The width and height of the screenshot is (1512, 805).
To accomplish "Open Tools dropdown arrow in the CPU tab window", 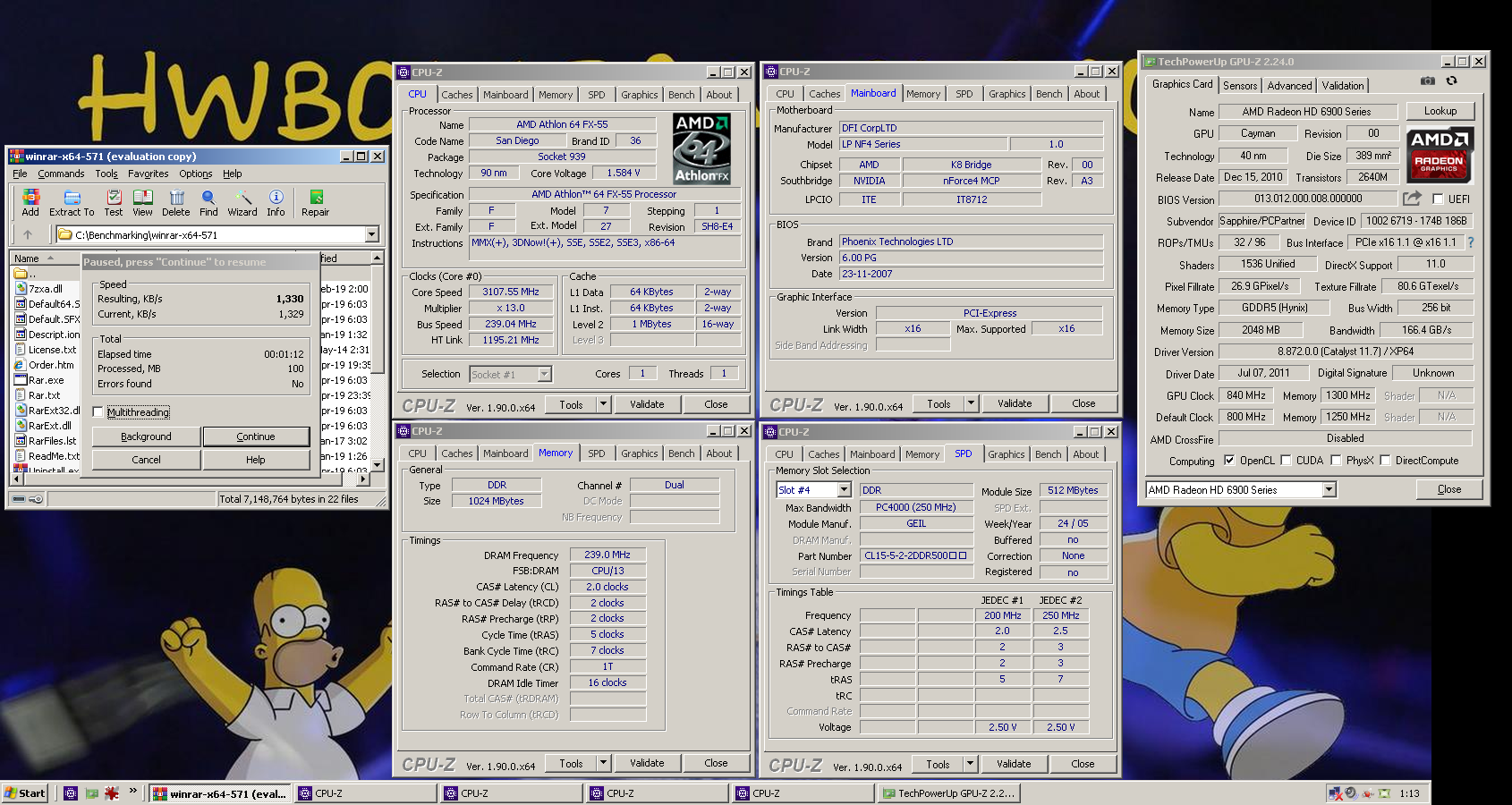I will click(604, 404).
